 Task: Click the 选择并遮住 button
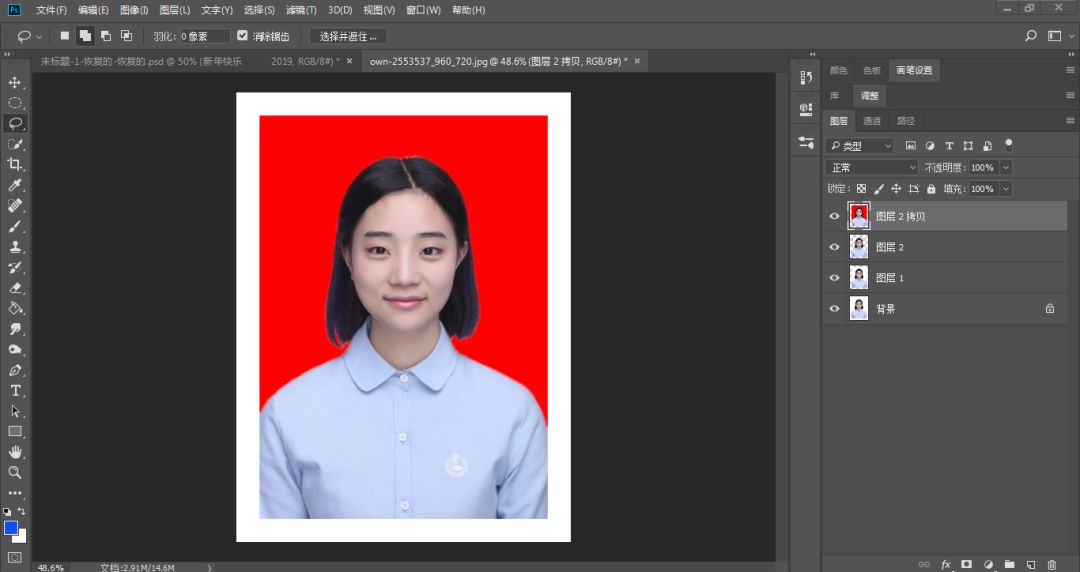tap(348, 36)
